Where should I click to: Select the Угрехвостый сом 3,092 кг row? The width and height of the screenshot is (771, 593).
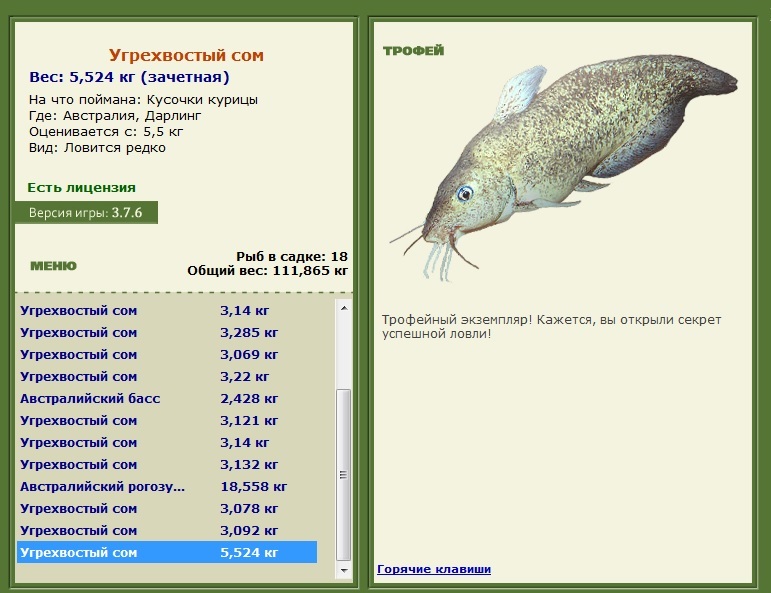(x=167, y=531)
